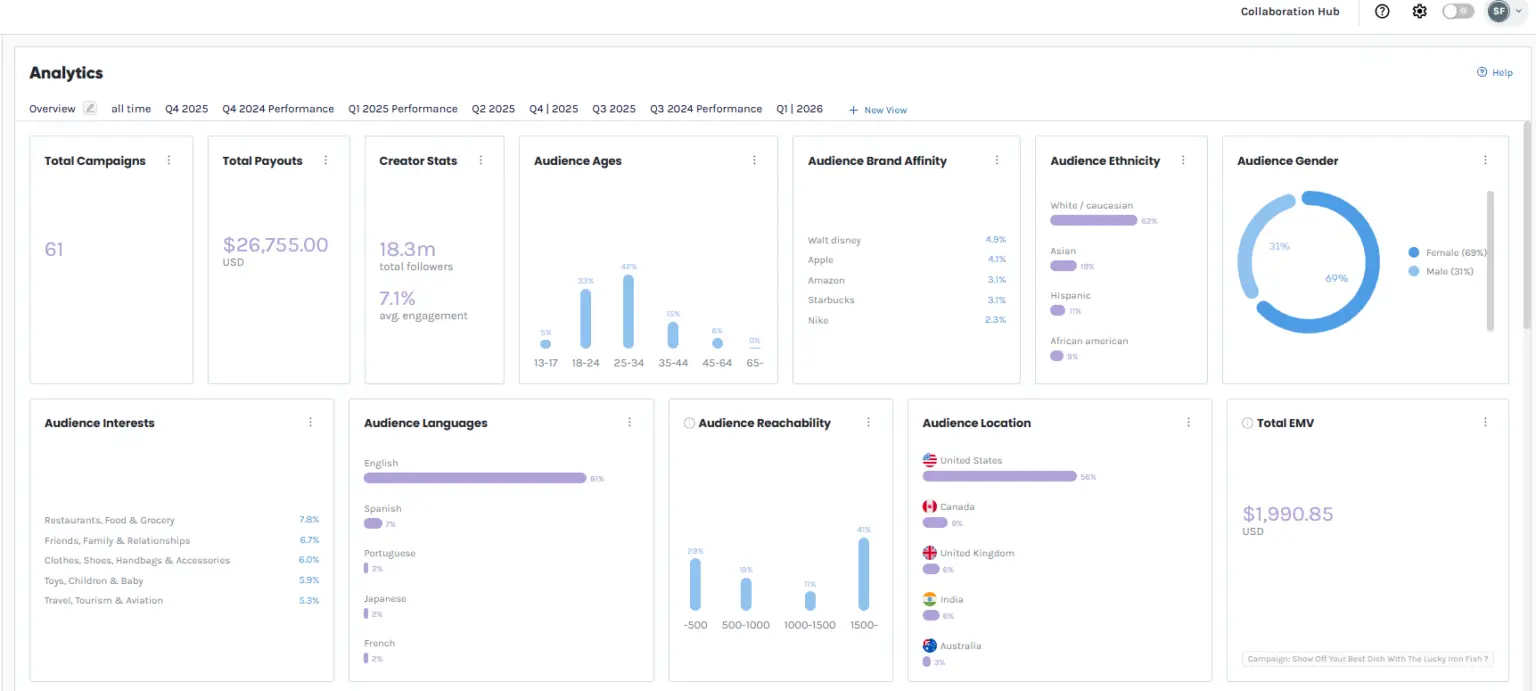Screen dimensions: 1536x691
Task: Open Audience Gender card three-dot menu
Action: [1485, 160]
